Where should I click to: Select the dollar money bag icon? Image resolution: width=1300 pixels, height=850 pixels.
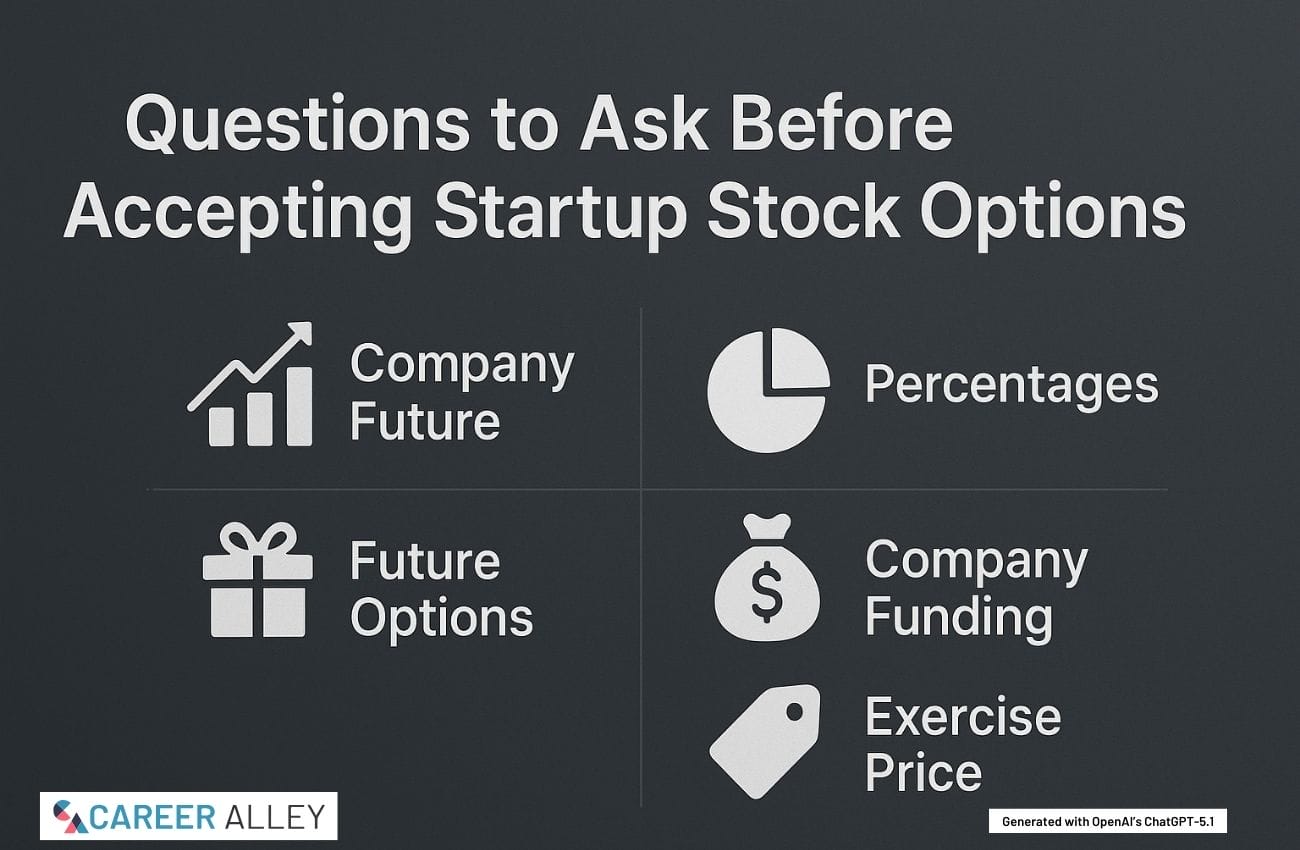point(767,579)
